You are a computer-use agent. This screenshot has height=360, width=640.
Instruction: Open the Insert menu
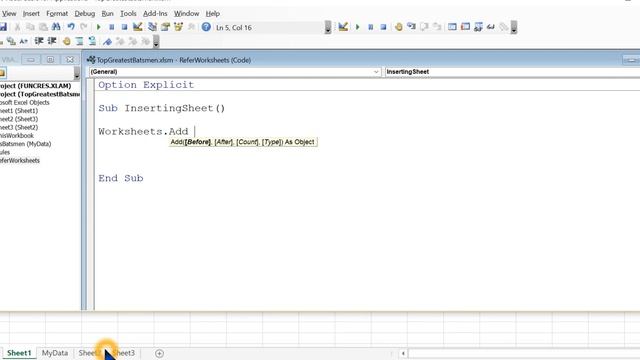[x=31, y=13]
